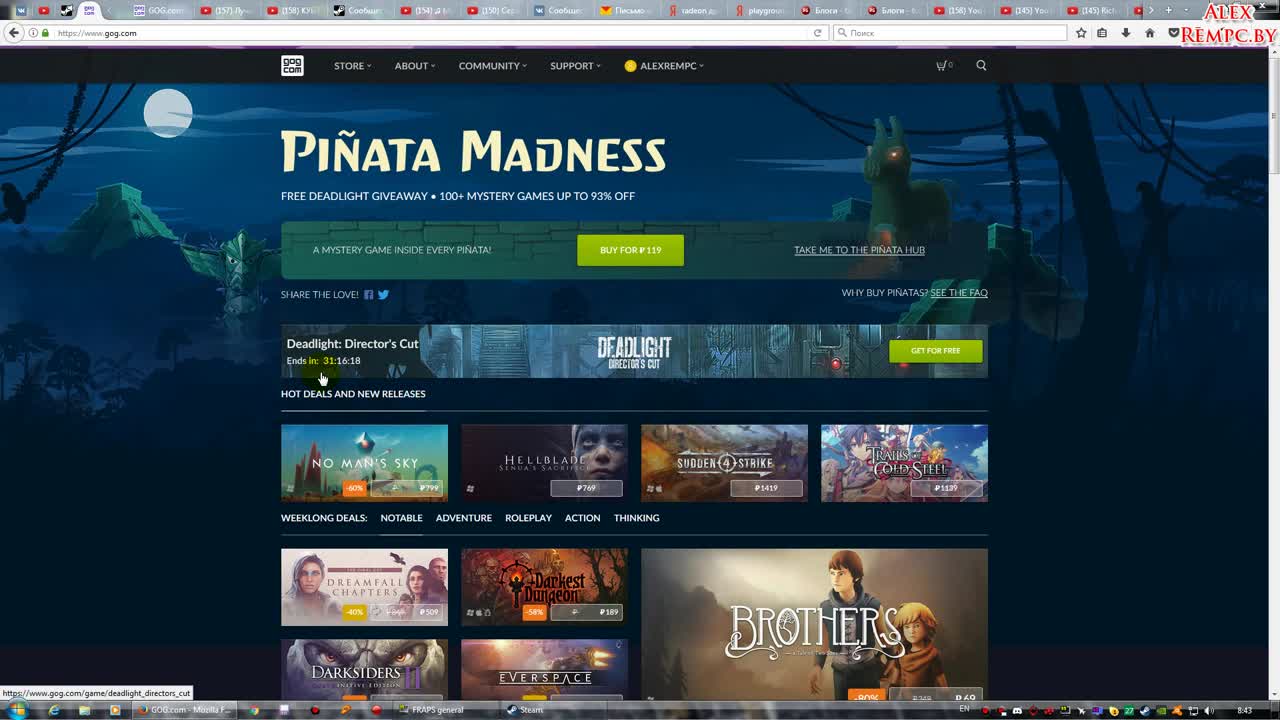
Task: Click the volume speaker tray icon
Action: (1210, 710)
